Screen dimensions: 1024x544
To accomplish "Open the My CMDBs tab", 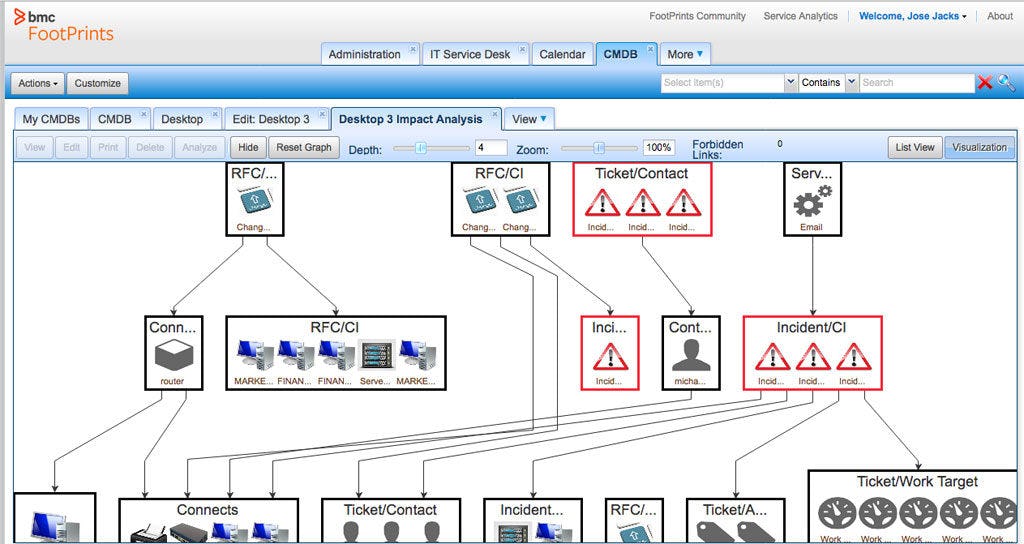I will click(51, 119).
